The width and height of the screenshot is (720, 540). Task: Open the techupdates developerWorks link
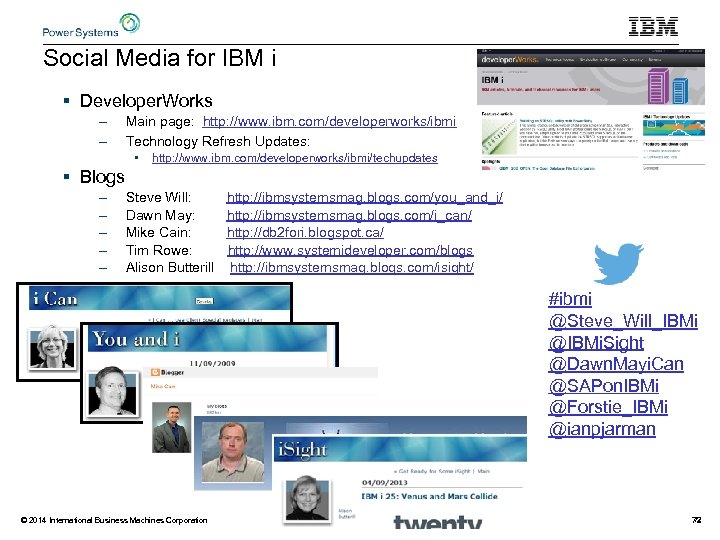tap(294, 158)
